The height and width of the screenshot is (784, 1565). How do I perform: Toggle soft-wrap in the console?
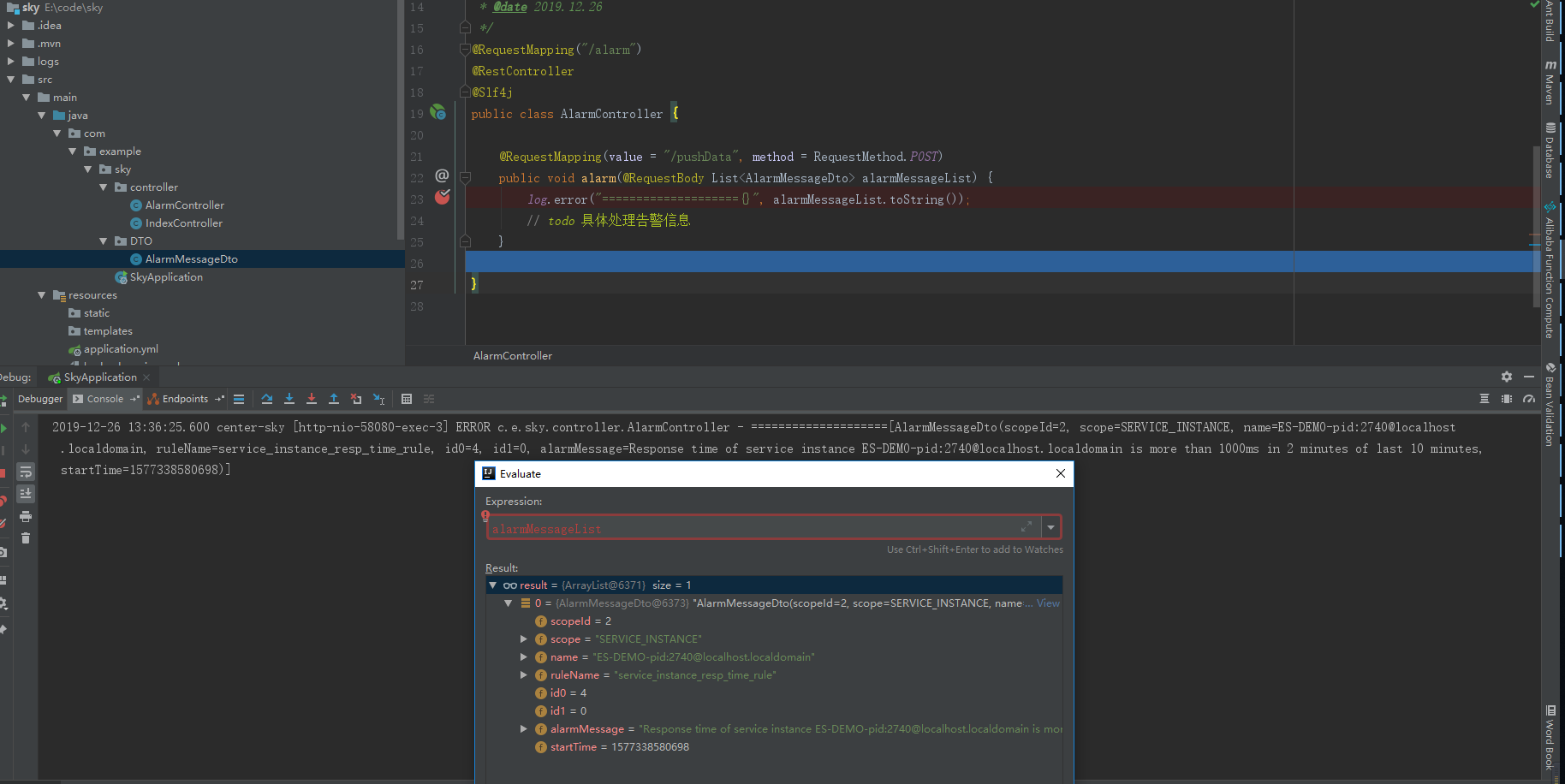26,472
